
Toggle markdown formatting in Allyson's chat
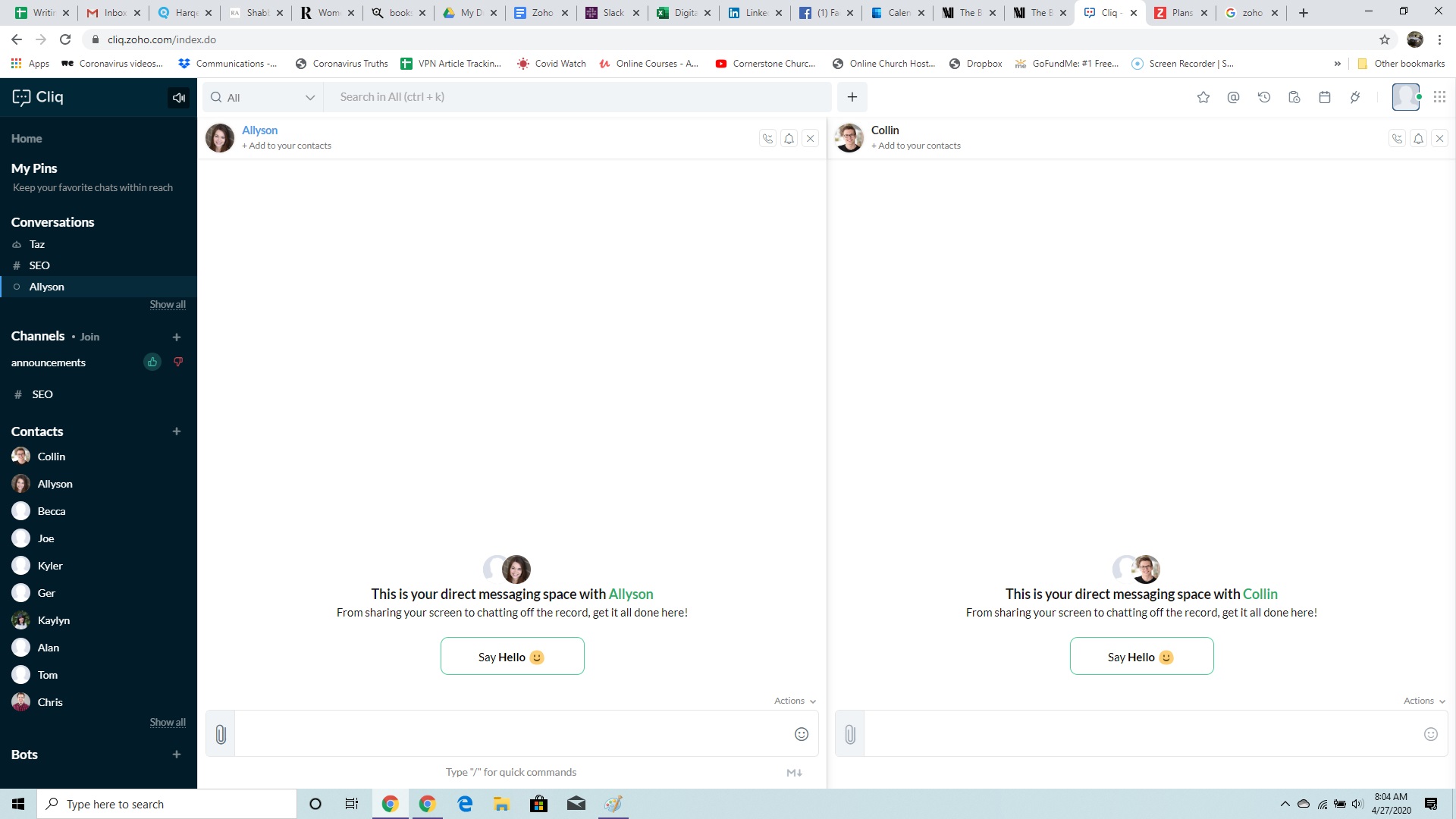[794, 773]
